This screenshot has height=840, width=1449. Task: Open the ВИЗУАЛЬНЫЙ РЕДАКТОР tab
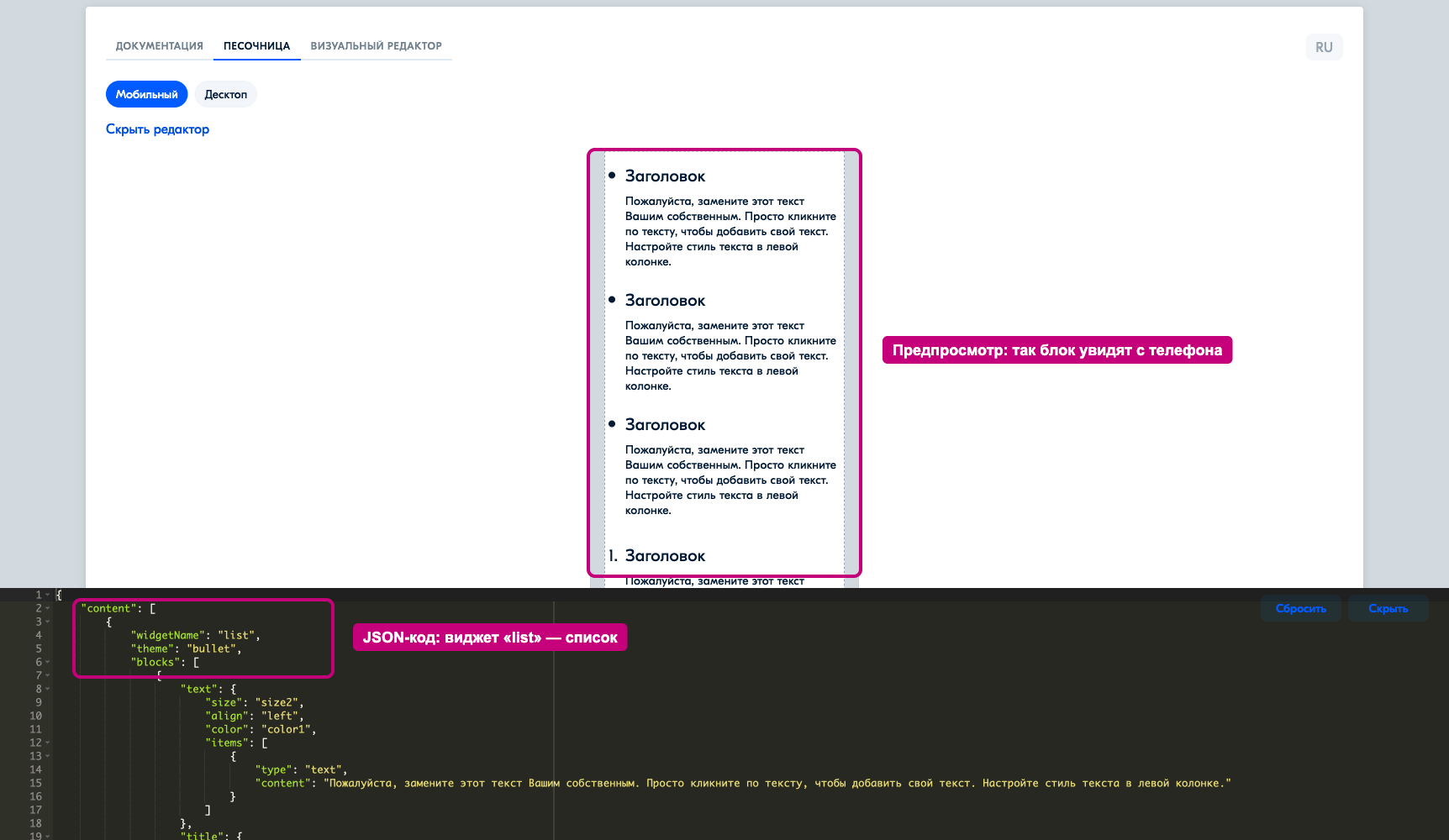tap(376, 46)
